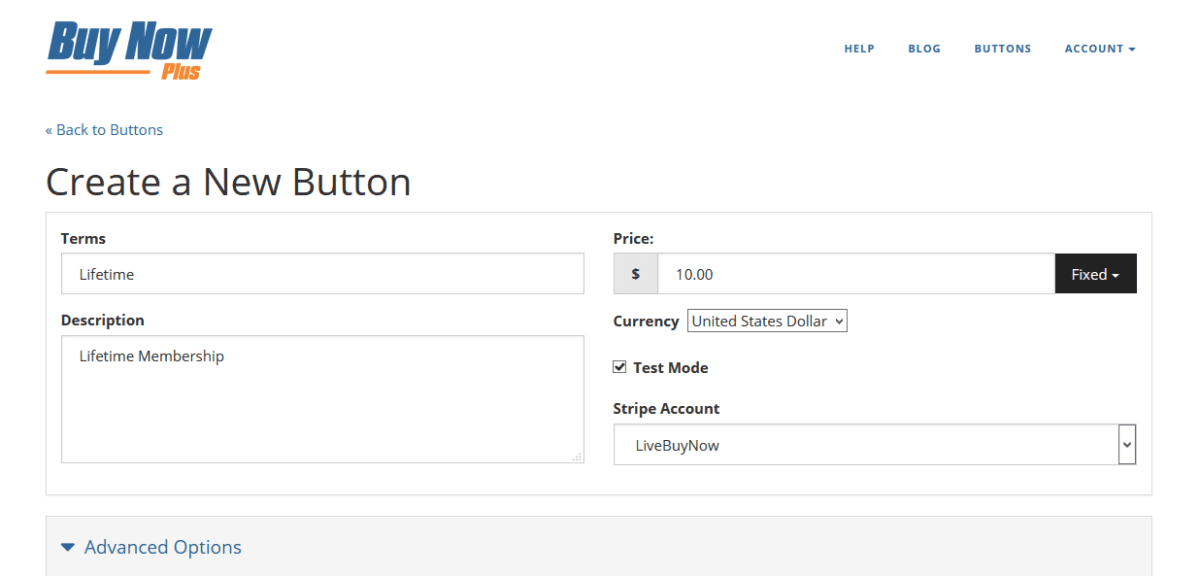Image resolution: width=1200 pixels, height=576 pixels.
Task: Click the Currency dropdown arrow
Action: click(x=838, y=321)
